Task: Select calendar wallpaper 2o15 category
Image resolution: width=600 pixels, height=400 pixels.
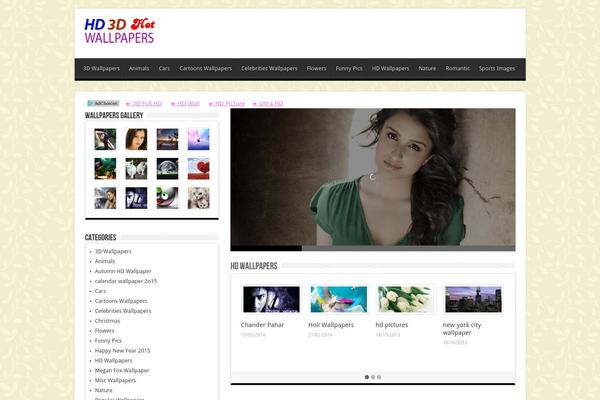Action: [126, 281]
